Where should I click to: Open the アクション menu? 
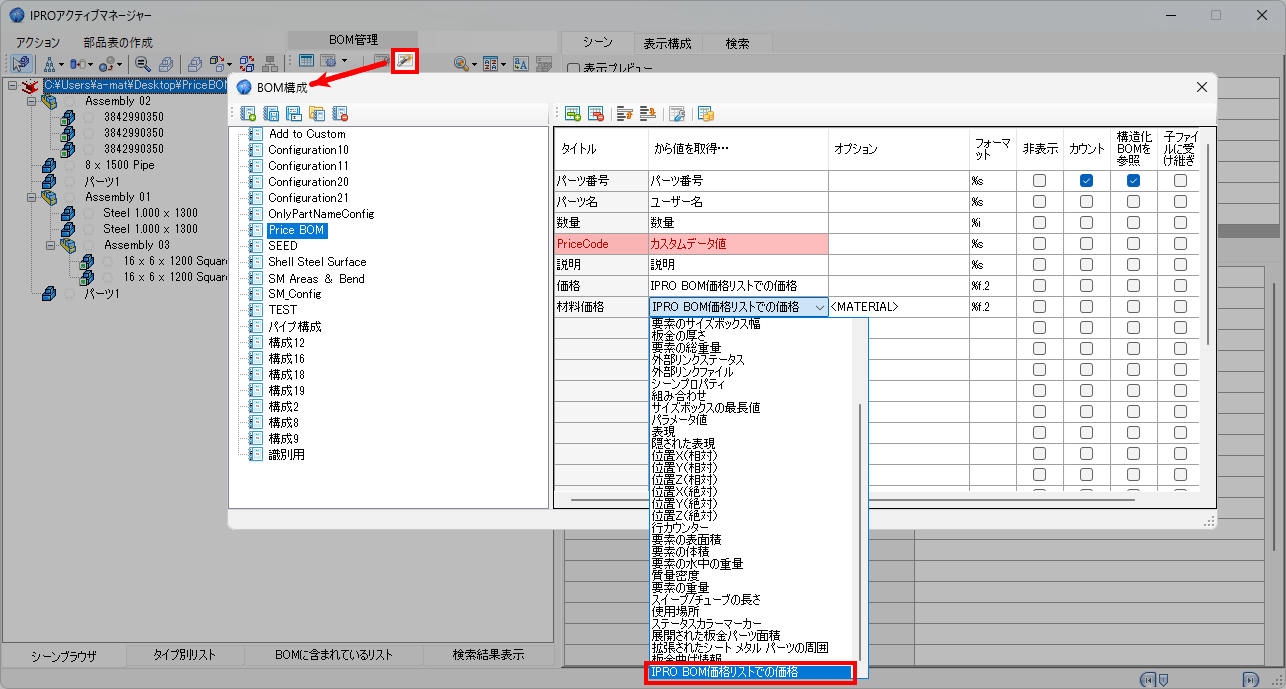coord(38,43)
